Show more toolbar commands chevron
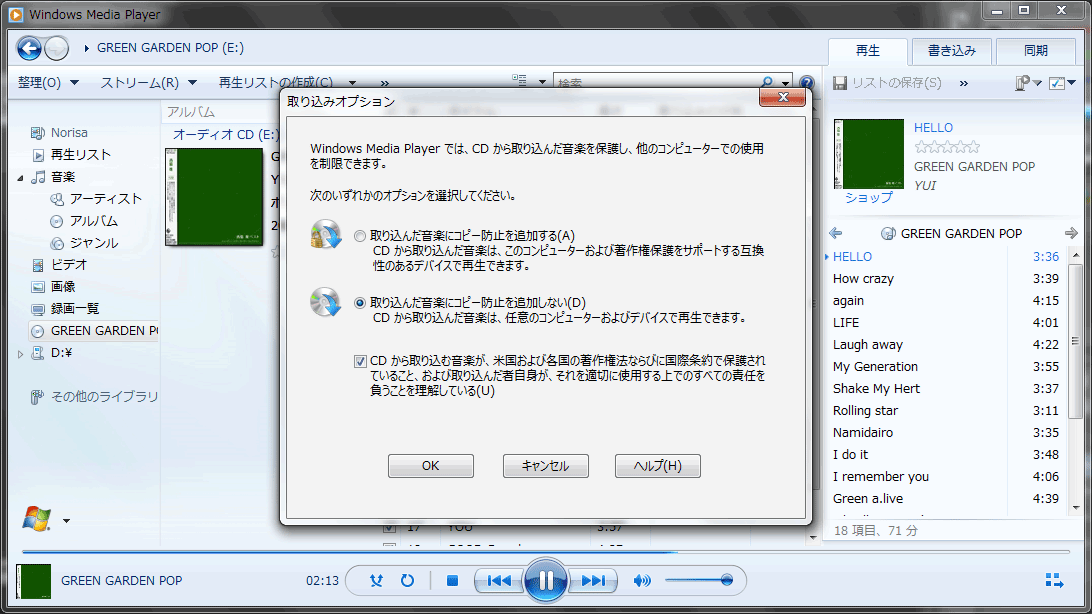This screenshot has height=614, width=1092. pyautogui.click(x=384, y=83)
